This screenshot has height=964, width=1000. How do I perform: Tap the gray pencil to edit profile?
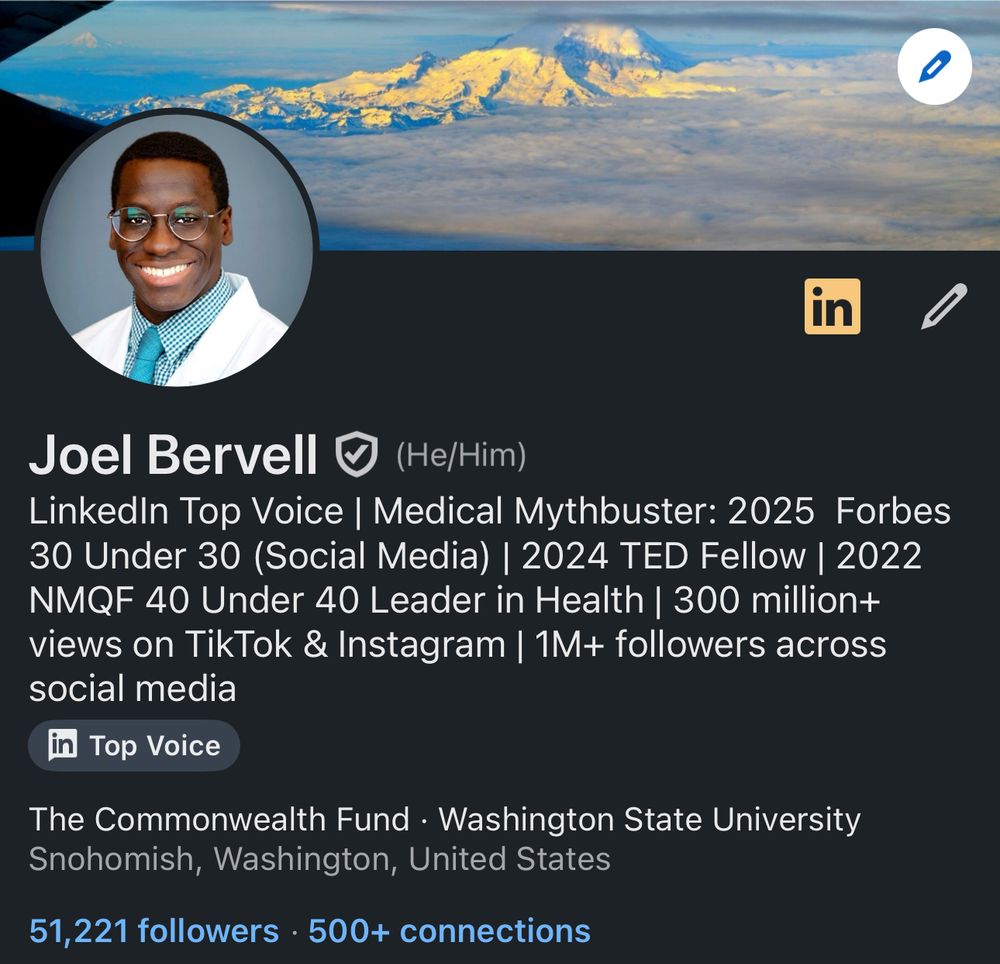[945, 306]
